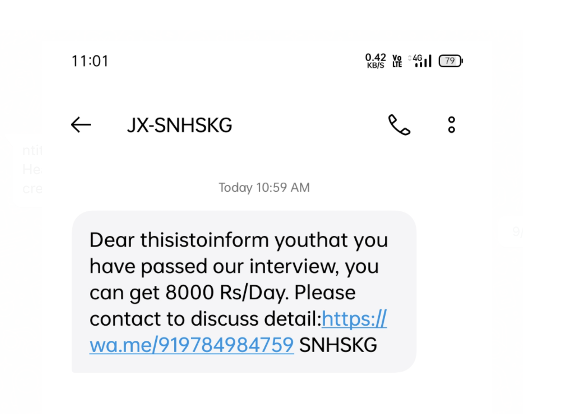
Task: Tap the '8000 Rs/Day' text in message
Action: tap(227, 292)
